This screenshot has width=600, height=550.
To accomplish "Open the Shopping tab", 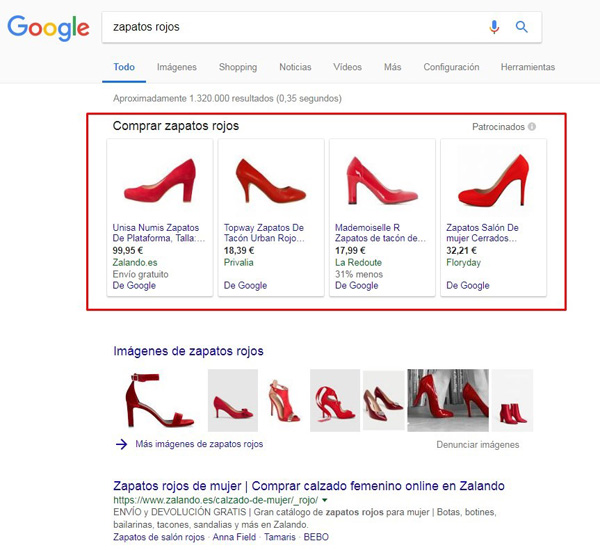I will point(238,67).
